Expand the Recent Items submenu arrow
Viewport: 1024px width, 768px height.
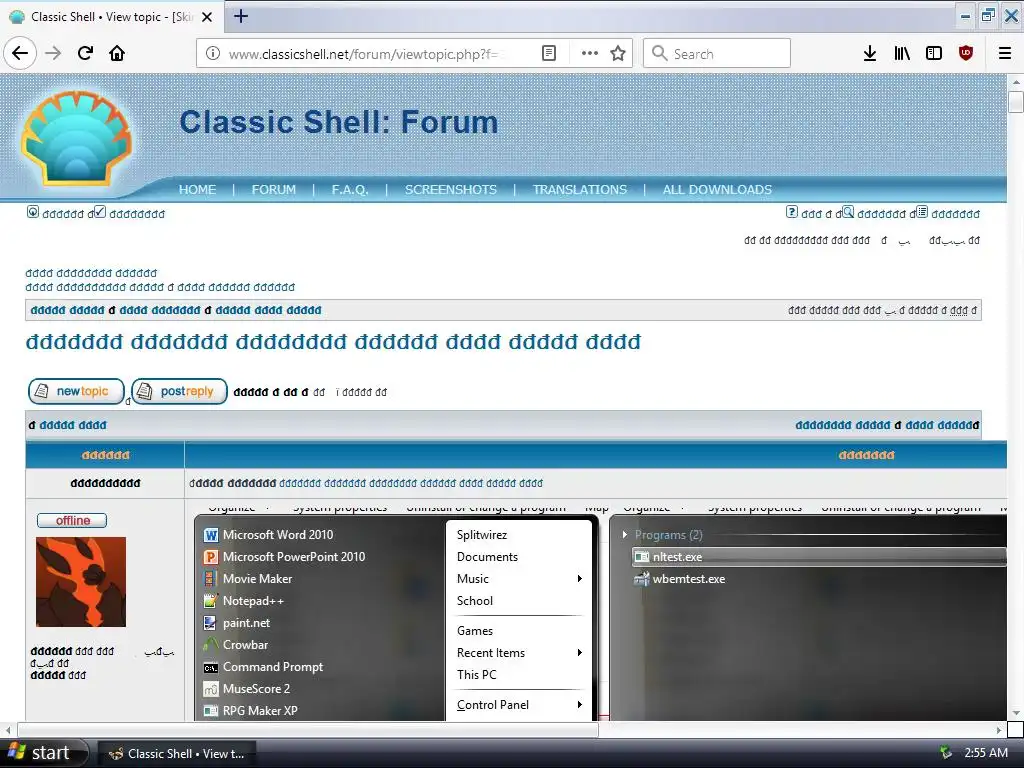pyautogui.click(x=579, y=653)
